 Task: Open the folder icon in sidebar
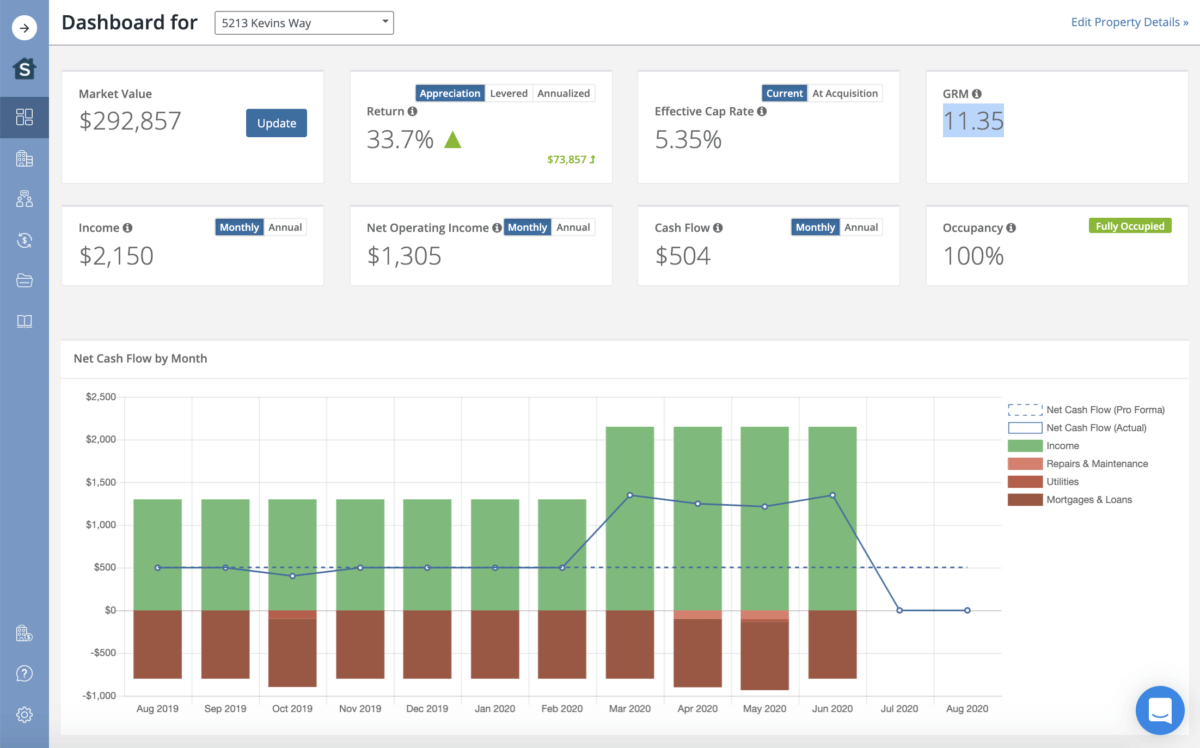24,281
